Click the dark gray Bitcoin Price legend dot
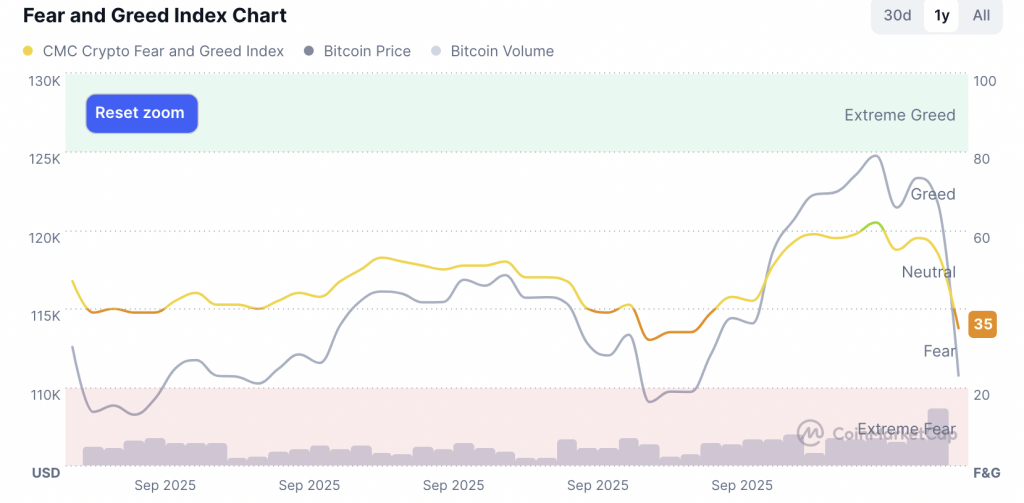 point(308,51)
